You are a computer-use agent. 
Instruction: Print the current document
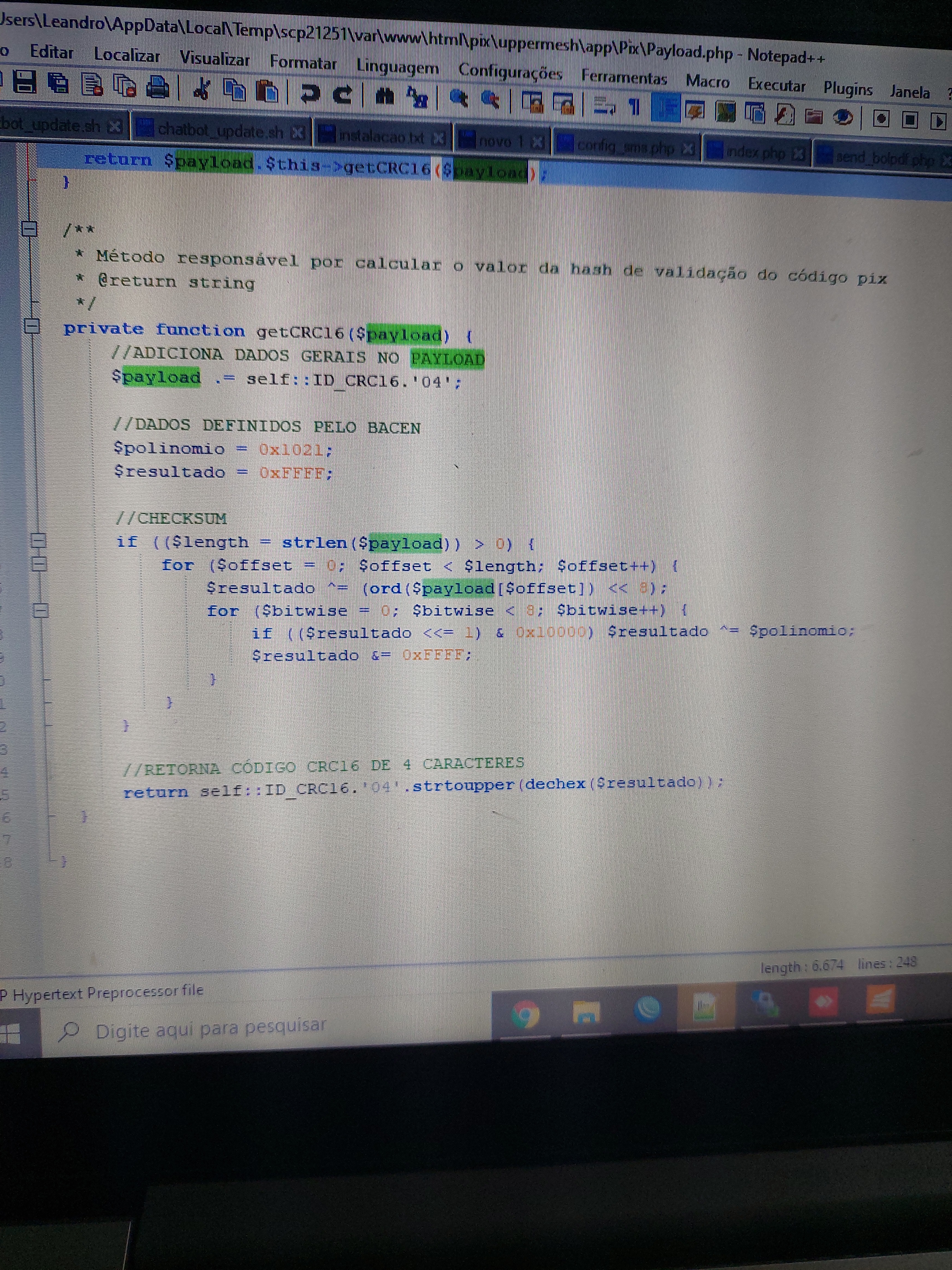coord(157,87)
